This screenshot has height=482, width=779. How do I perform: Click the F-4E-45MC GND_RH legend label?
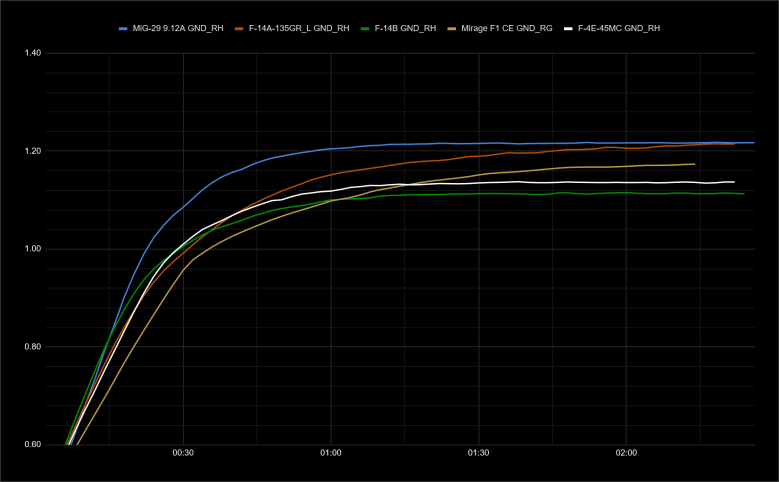620,29
